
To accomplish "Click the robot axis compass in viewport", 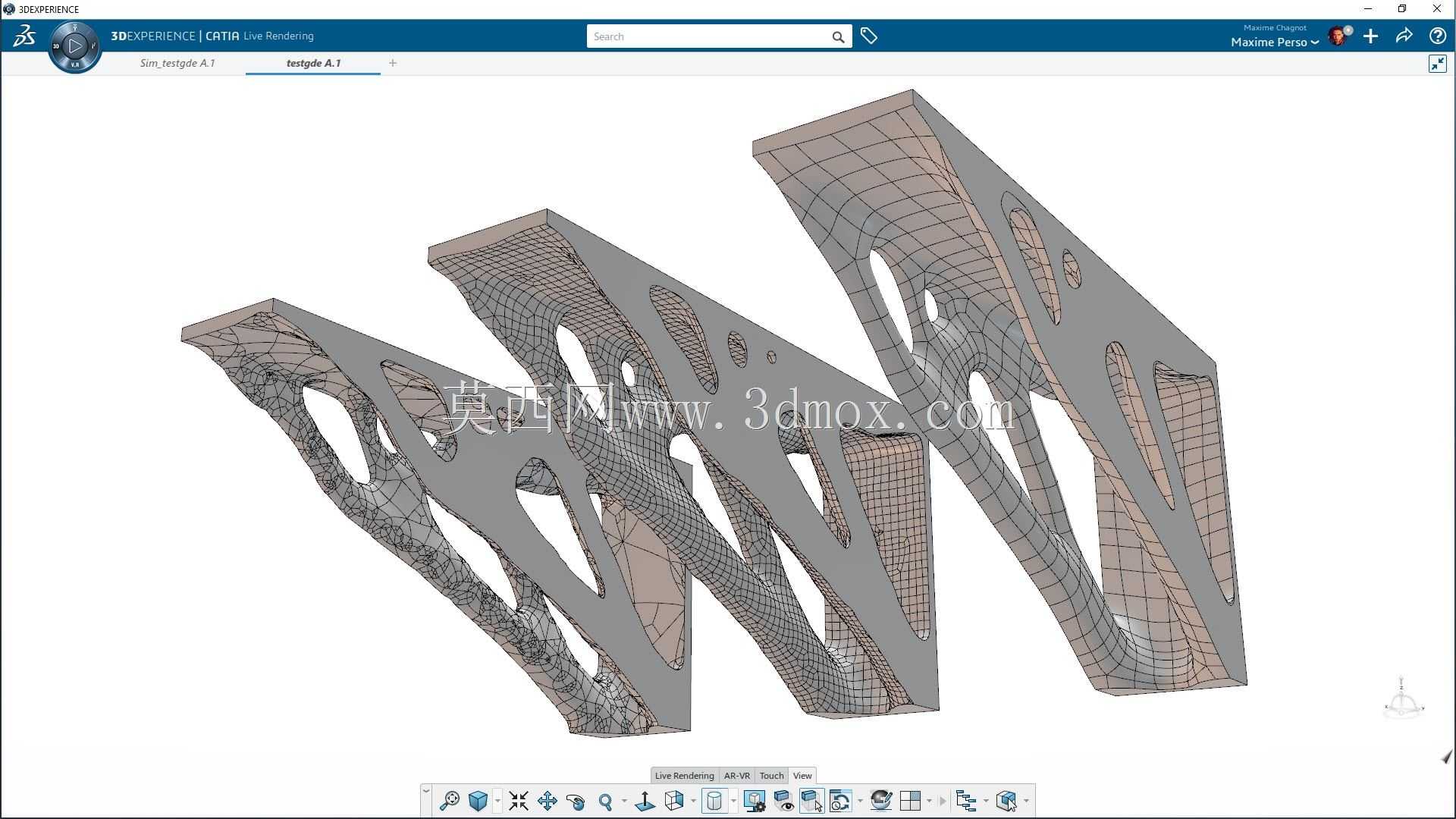I will (x=1402, y=698).
